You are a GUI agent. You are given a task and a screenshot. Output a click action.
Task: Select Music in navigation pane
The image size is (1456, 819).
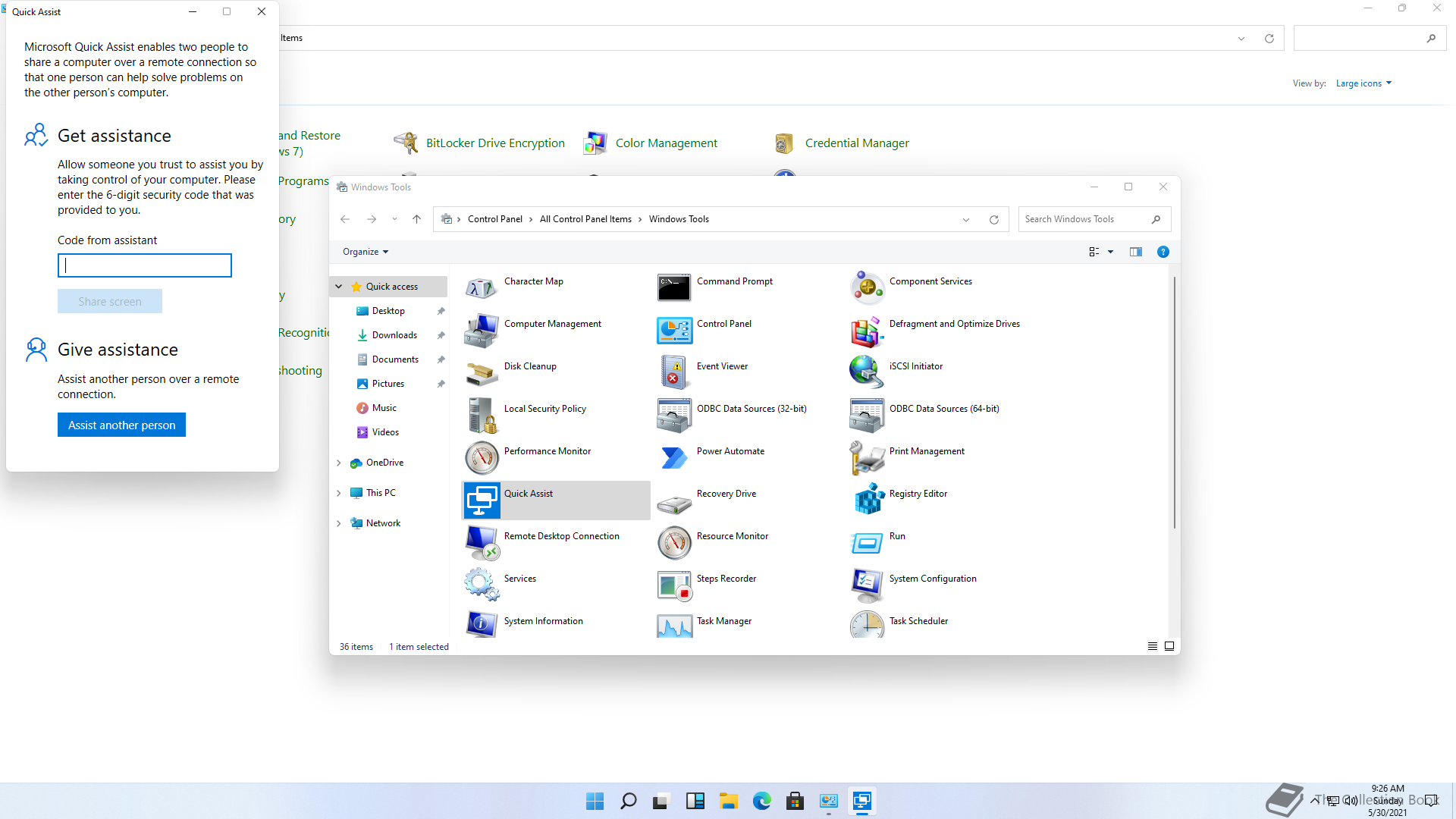click(384, 408)
